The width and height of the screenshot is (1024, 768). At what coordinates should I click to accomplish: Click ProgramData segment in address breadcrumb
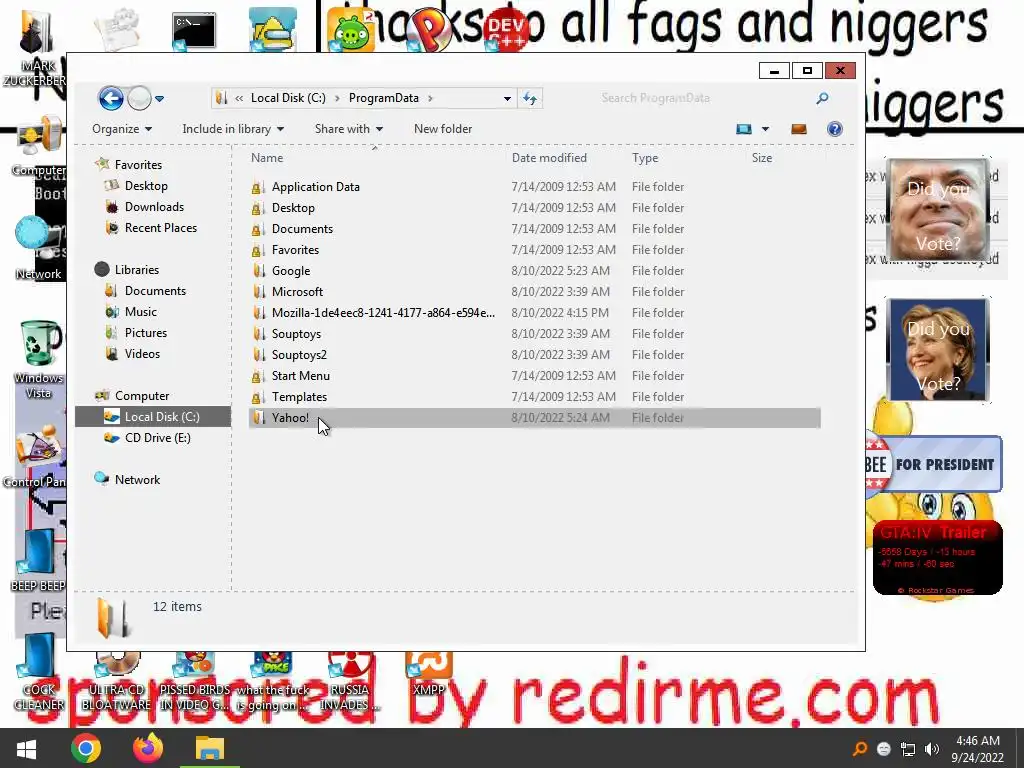pyautogui.click(x=383, y=98)
